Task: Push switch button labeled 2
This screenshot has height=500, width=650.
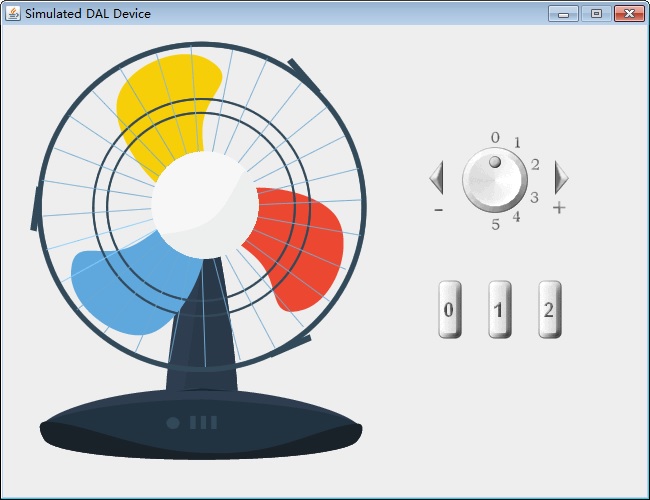Action: [x=550, y=309]
